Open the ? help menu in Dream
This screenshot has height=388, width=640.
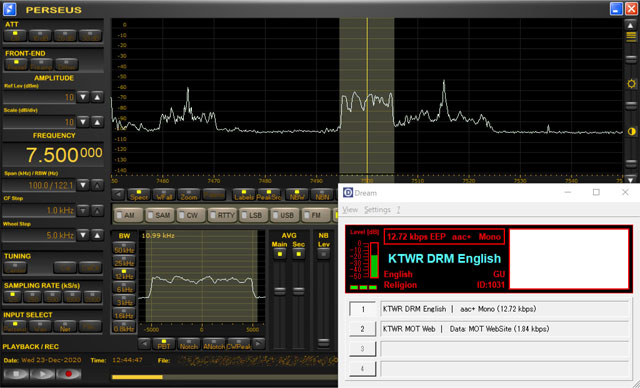398,210
